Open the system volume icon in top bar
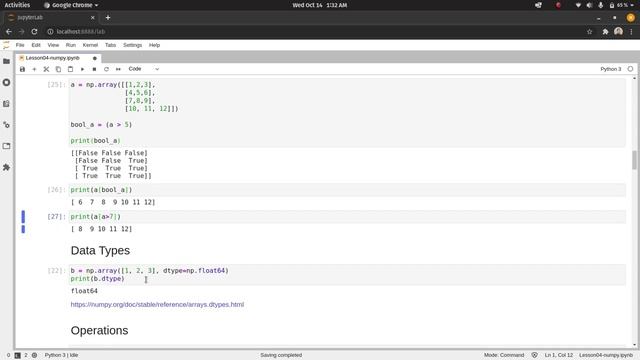This screenshot has width=640, height=360. (589, 5)
